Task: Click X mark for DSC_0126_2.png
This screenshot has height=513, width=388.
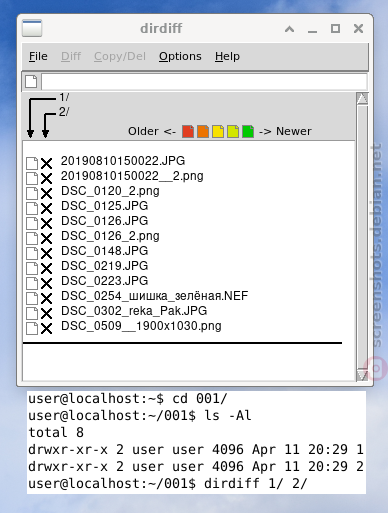Action: point(47,239)
